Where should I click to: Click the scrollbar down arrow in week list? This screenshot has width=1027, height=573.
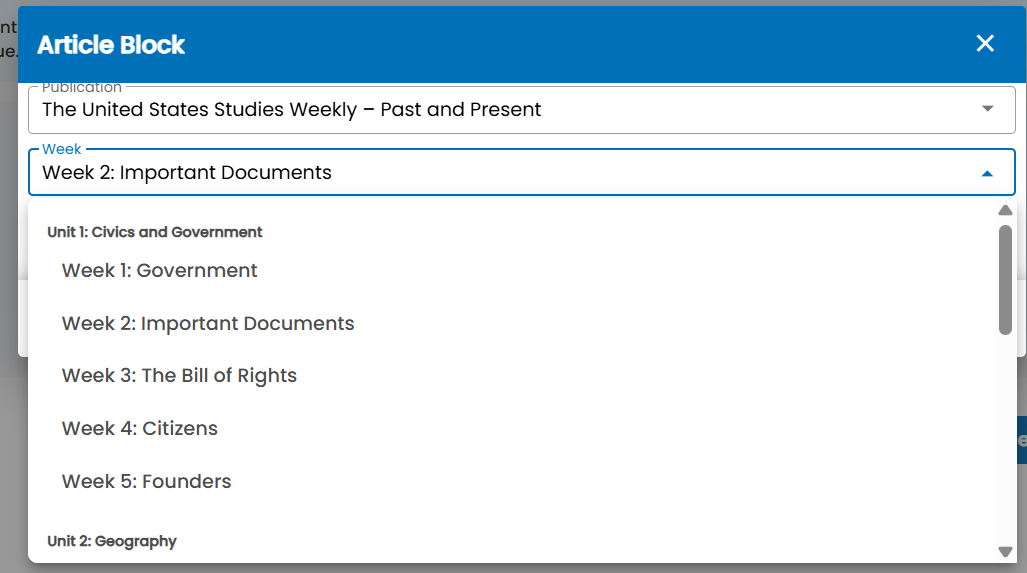click(x=1005, y=551)
